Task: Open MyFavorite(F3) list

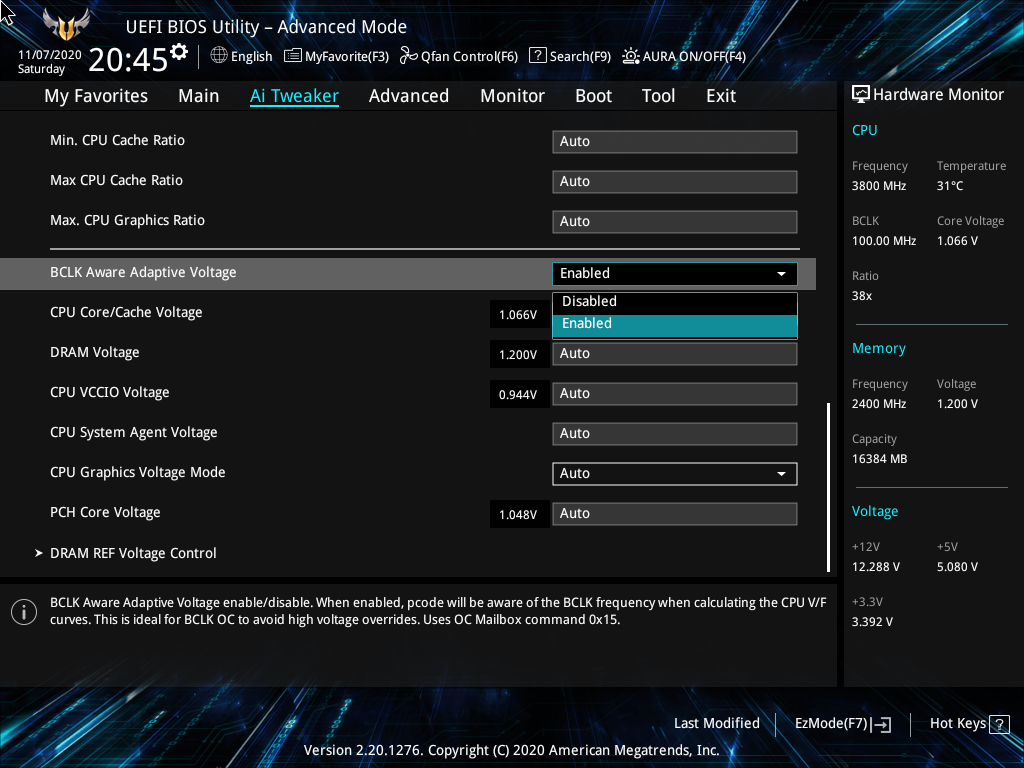Action: [x=336, y=56]
